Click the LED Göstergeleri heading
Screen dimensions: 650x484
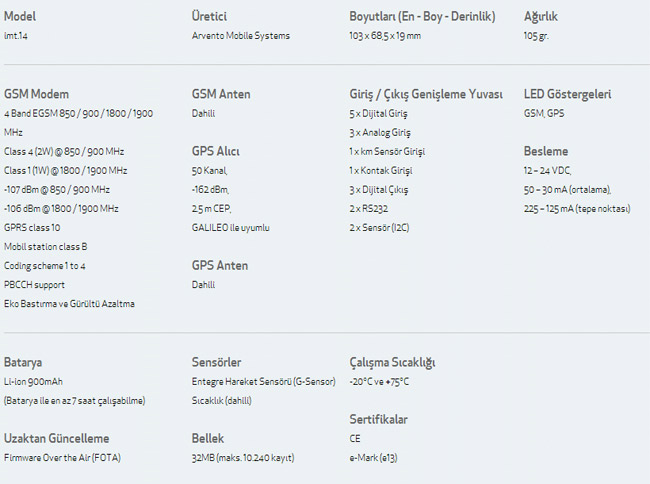point(567,94)
